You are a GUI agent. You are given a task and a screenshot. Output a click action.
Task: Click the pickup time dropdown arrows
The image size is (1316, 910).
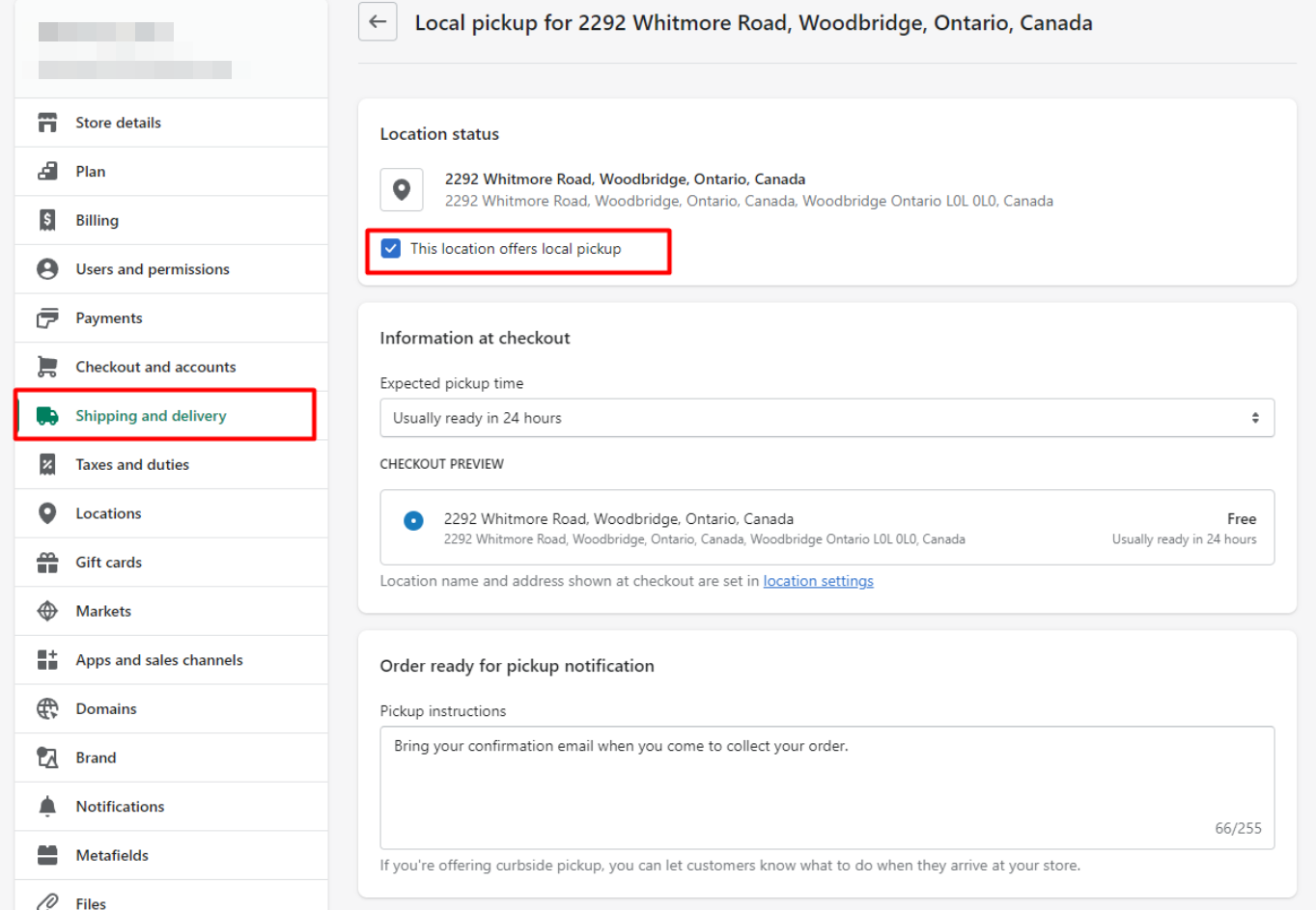click(1254, 418)
